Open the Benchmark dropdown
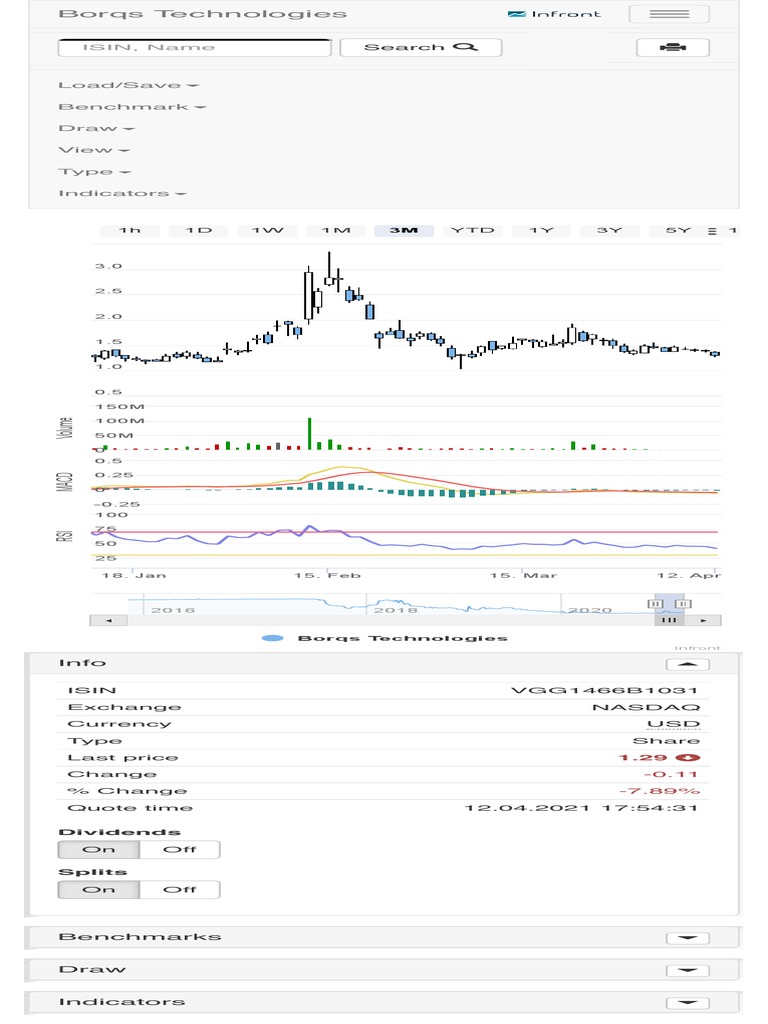Viewport: 768px width, 1024px height. 132,107
